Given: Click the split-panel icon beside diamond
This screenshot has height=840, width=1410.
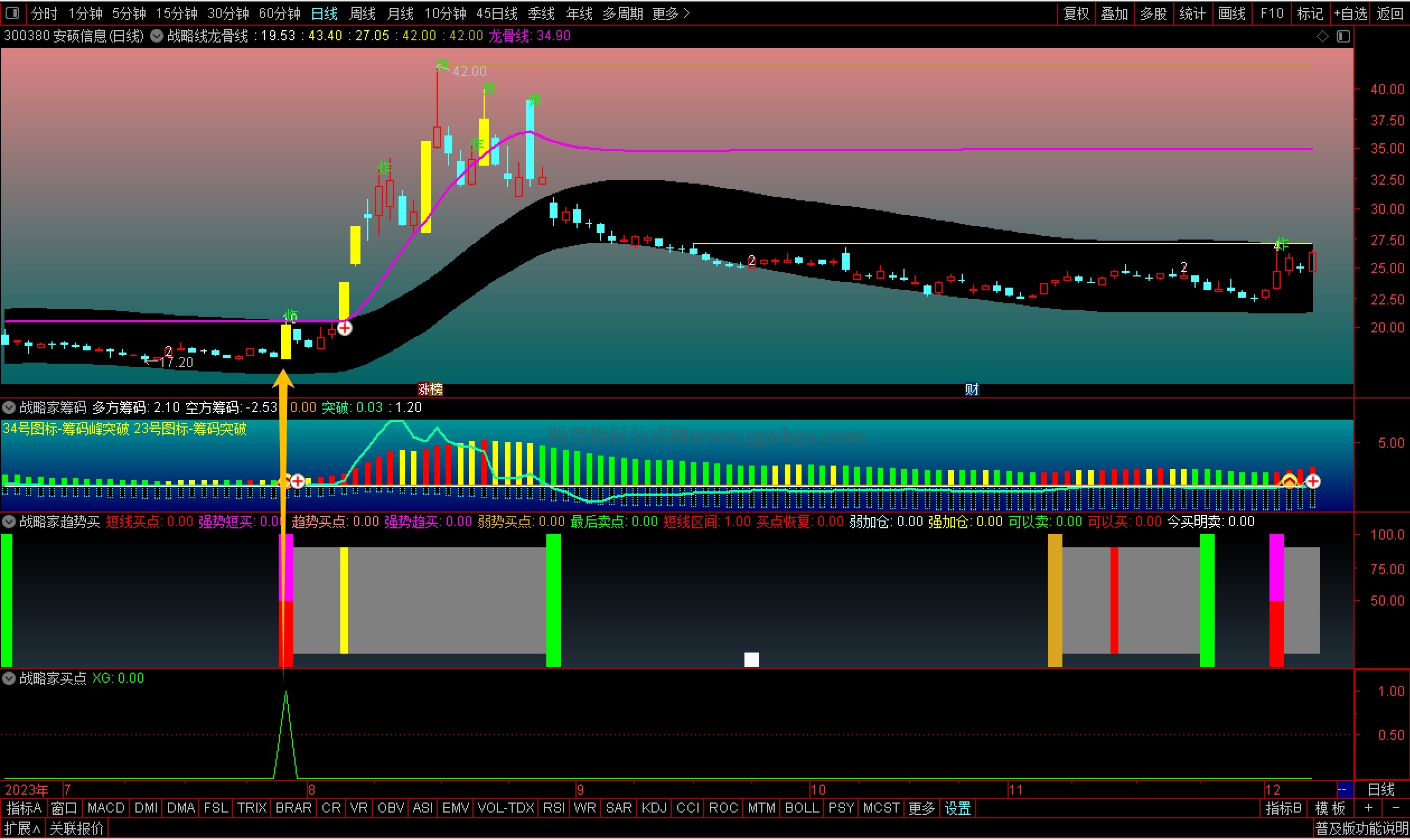Looking at the screenshot, I should 1343,36.
